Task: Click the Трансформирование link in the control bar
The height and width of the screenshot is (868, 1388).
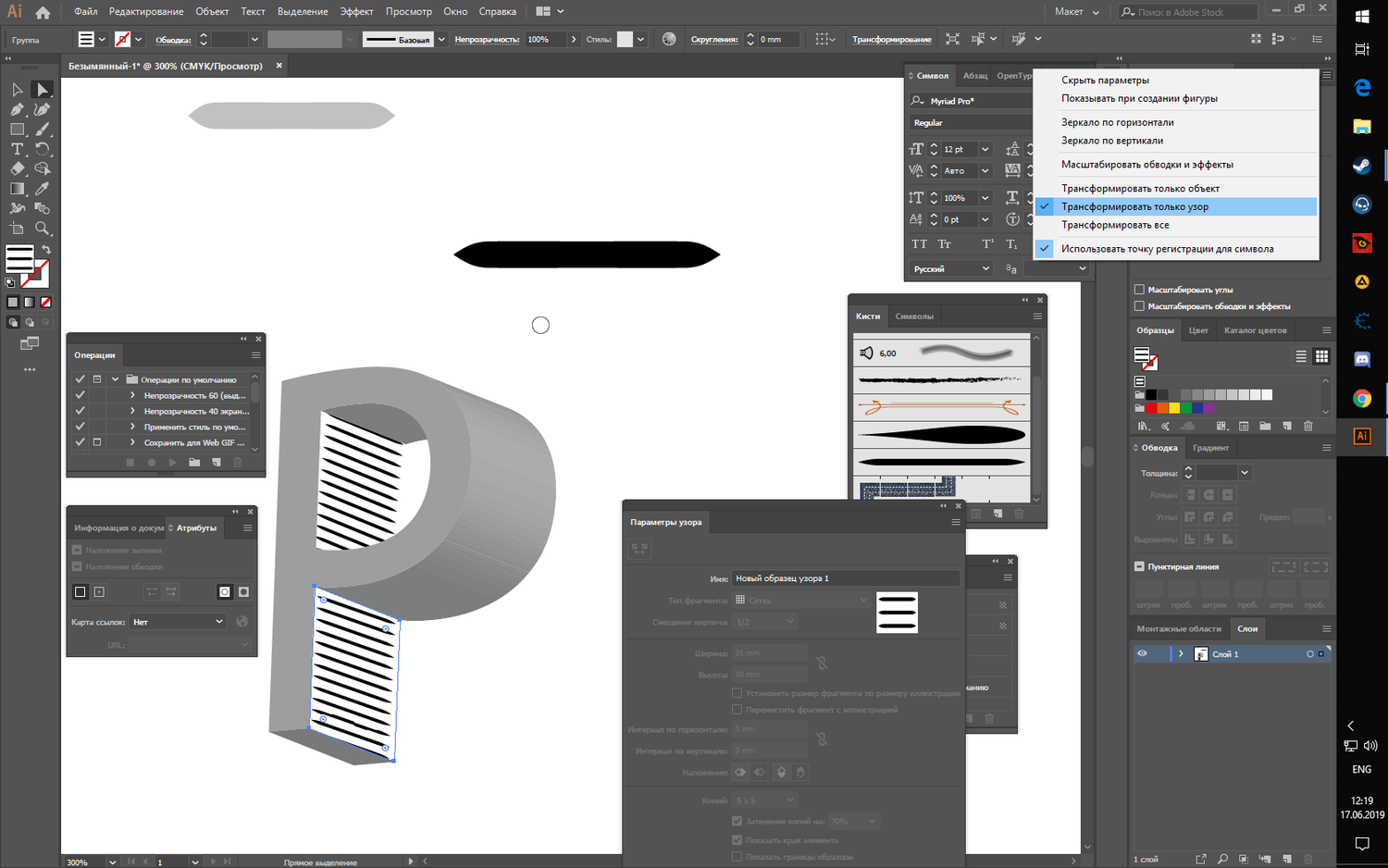Action: [x=891, y=40]
